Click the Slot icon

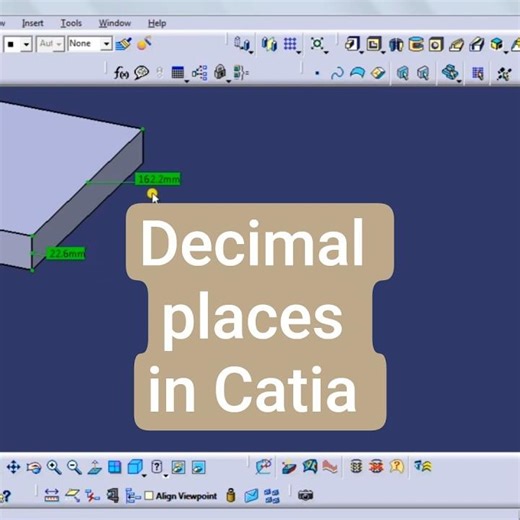tap(477, 44)
